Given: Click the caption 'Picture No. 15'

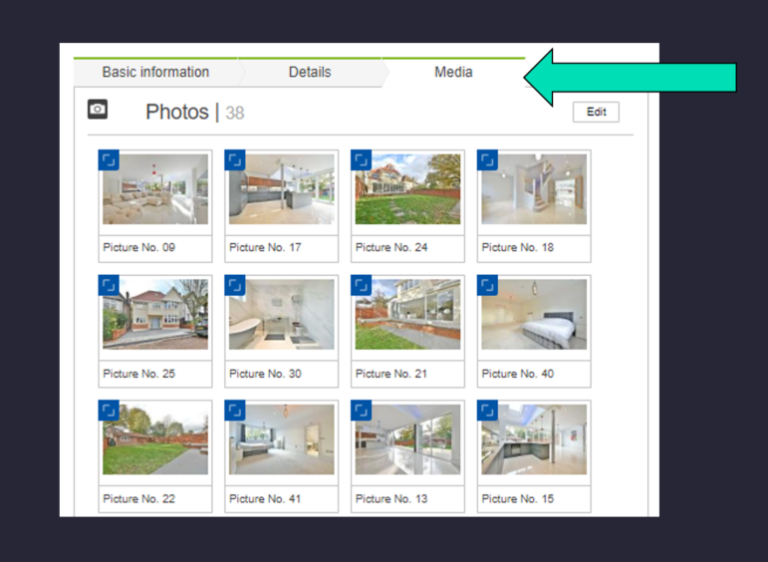Looking at the screenshot, I should [518, 499].
